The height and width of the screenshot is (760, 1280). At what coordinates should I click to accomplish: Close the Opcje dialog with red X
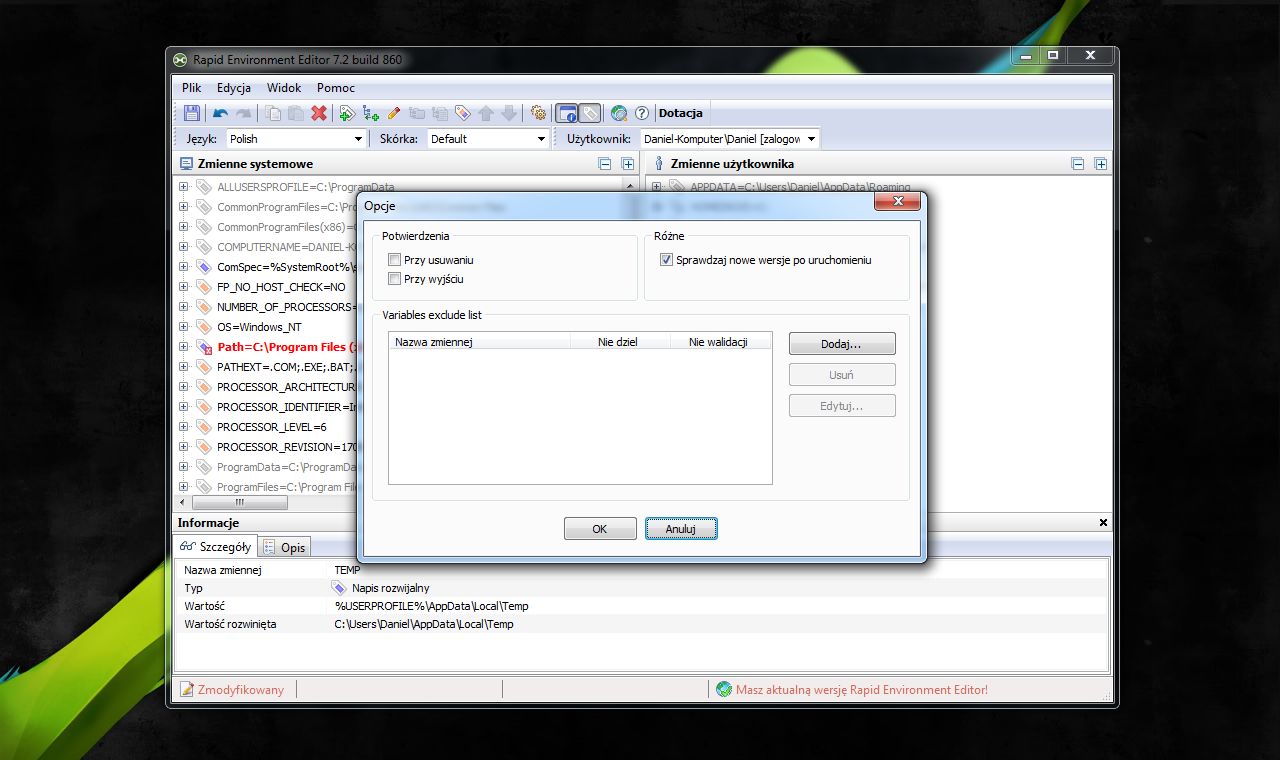(x=897, y=202)
